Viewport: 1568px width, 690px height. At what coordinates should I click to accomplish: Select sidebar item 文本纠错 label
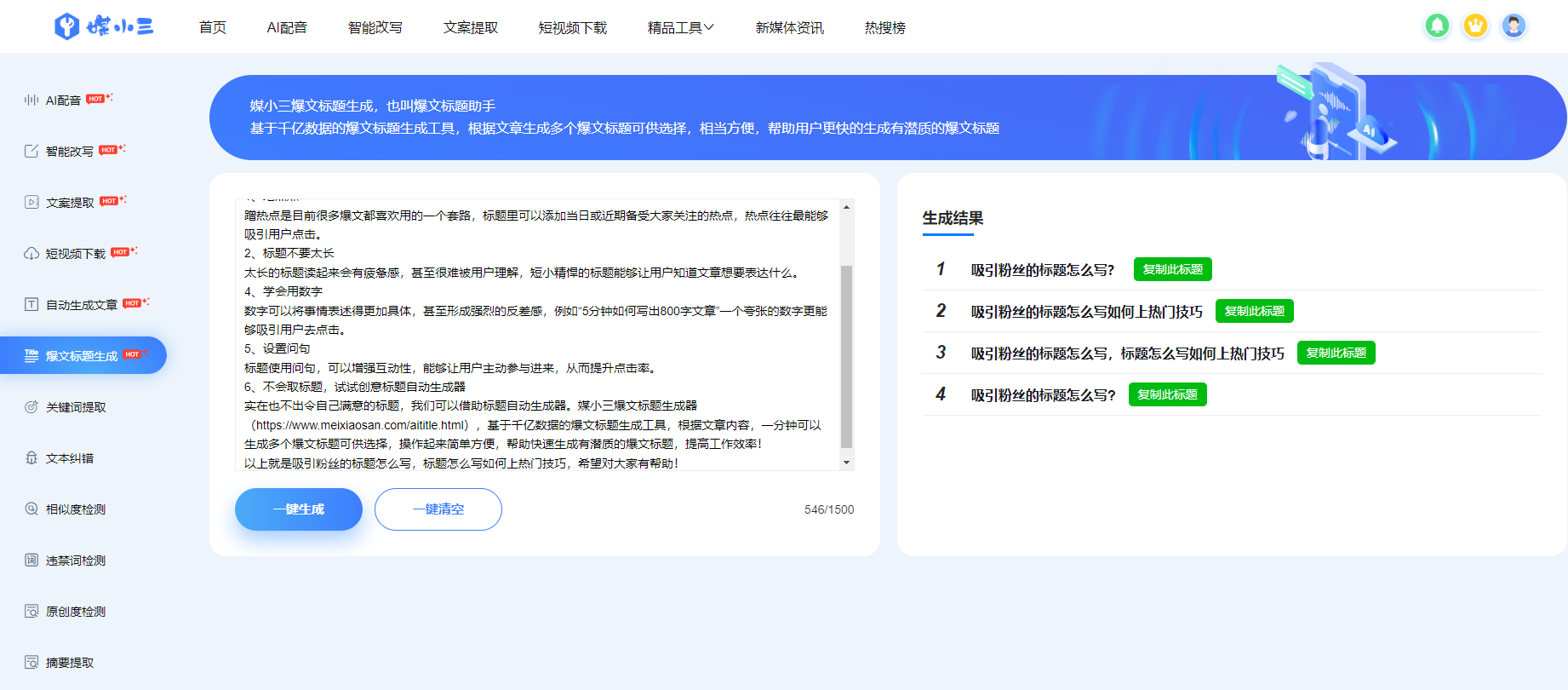pos(70,458)
